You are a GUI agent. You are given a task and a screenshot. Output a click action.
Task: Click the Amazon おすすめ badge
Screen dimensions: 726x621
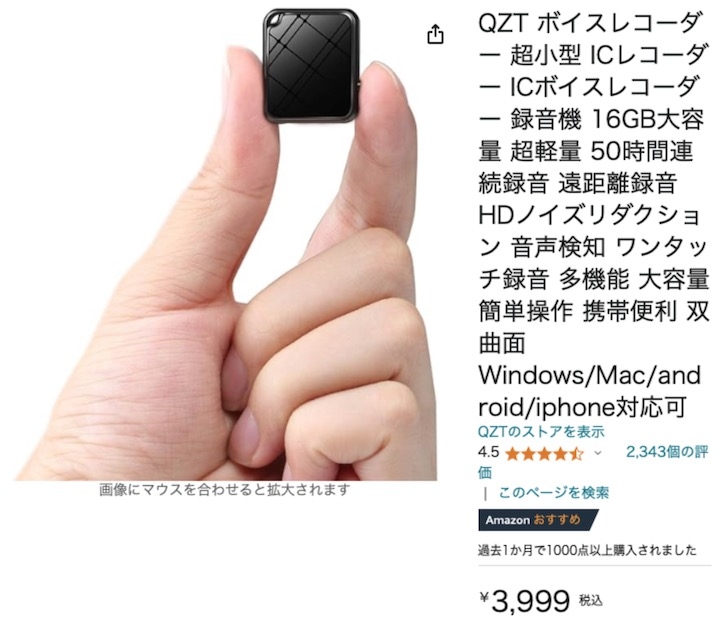(x=538, y=520)
